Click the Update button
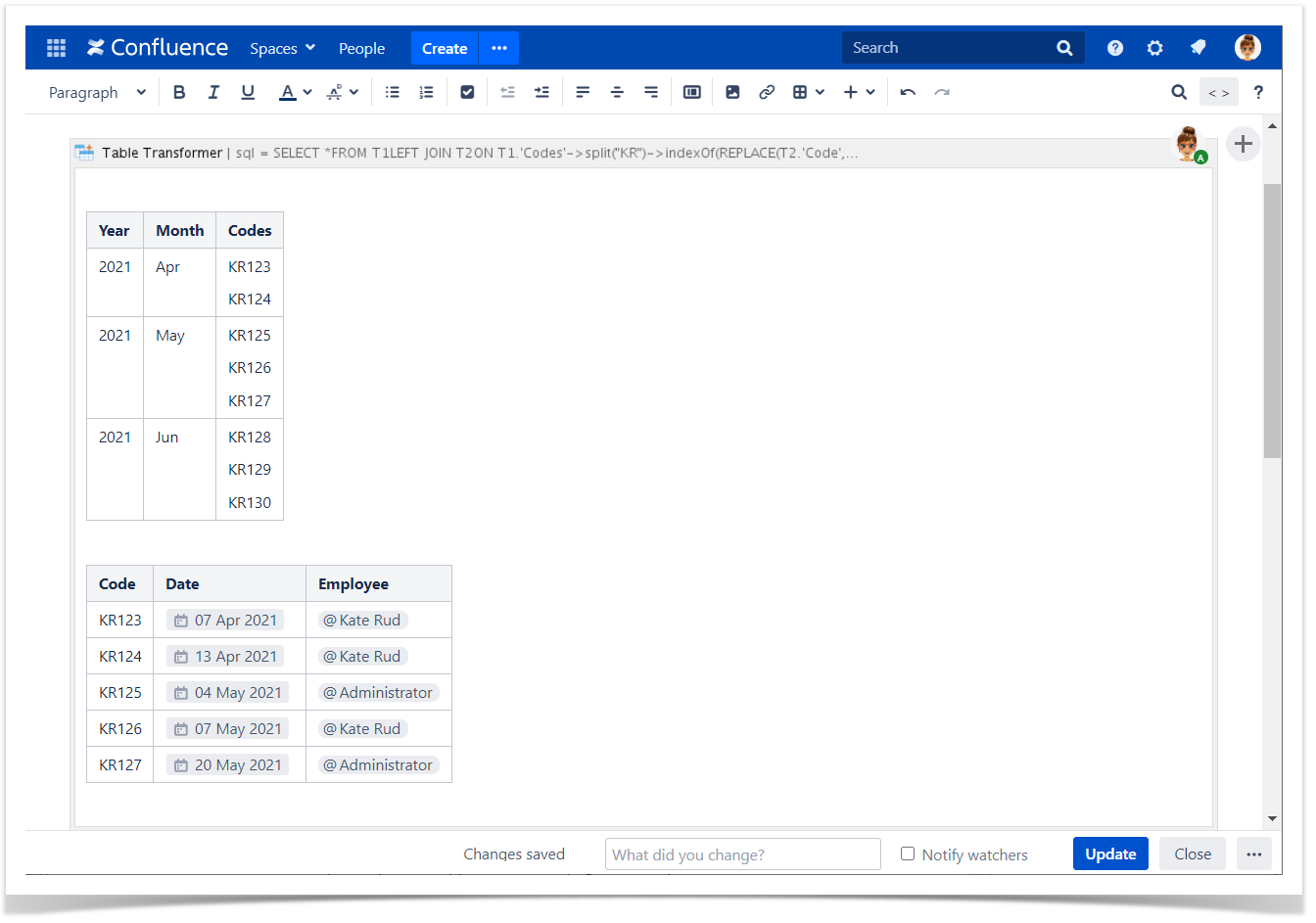The width and height of the screenshot is (1316, 923). [x=1109, y=854]
